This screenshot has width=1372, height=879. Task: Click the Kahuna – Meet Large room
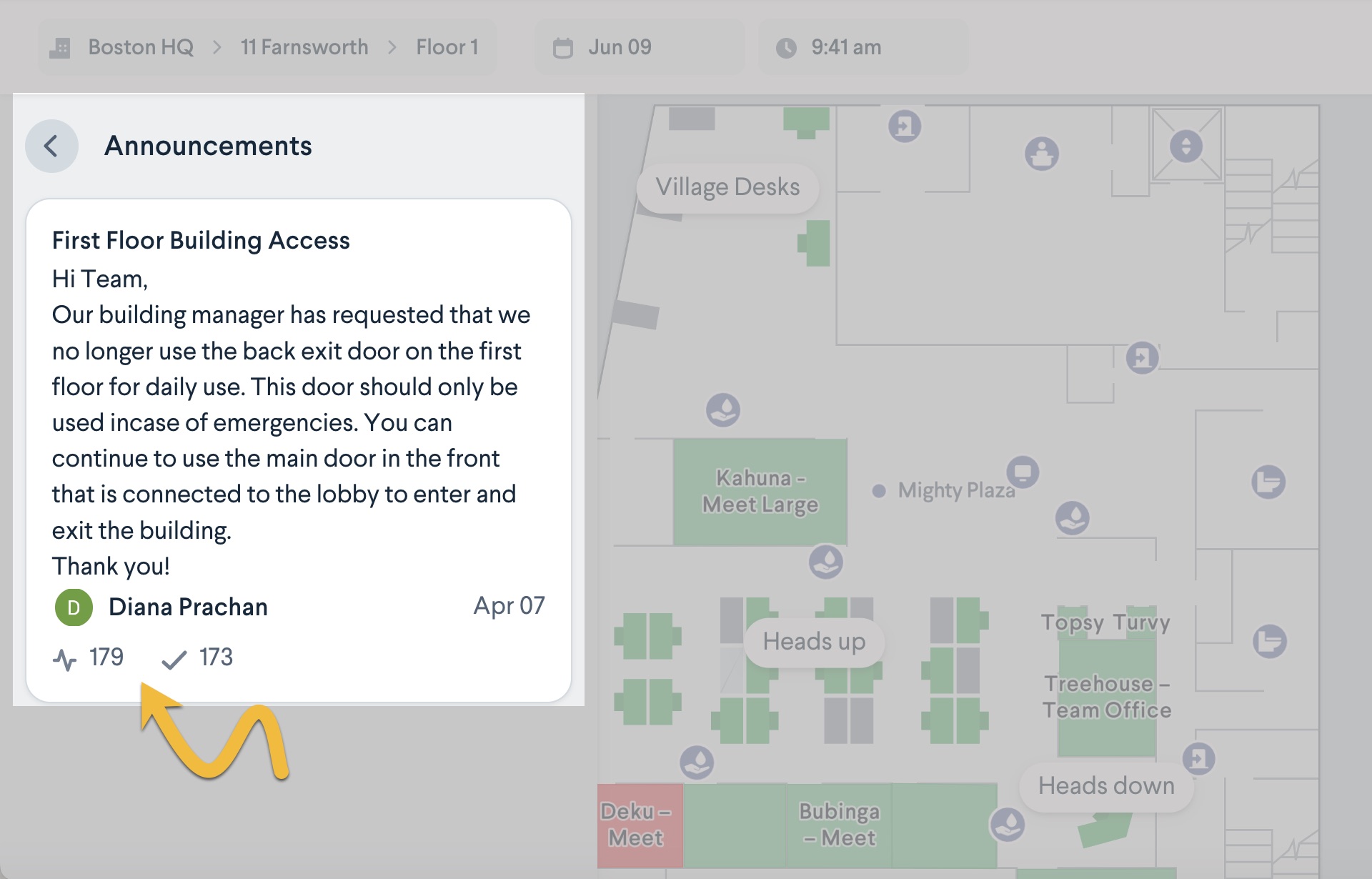click(760, 492)
